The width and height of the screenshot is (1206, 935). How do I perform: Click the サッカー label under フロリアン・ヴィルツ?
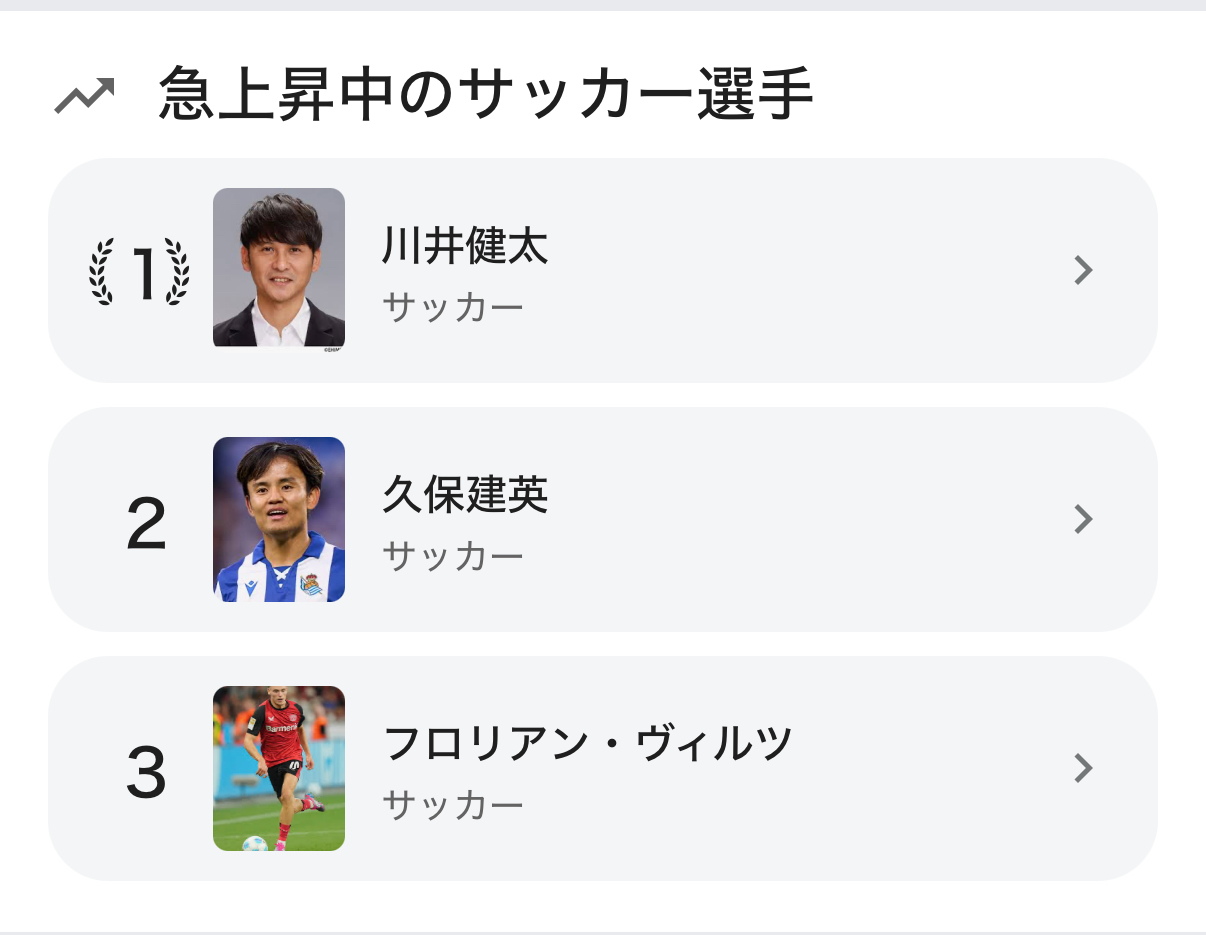[453, 805]
